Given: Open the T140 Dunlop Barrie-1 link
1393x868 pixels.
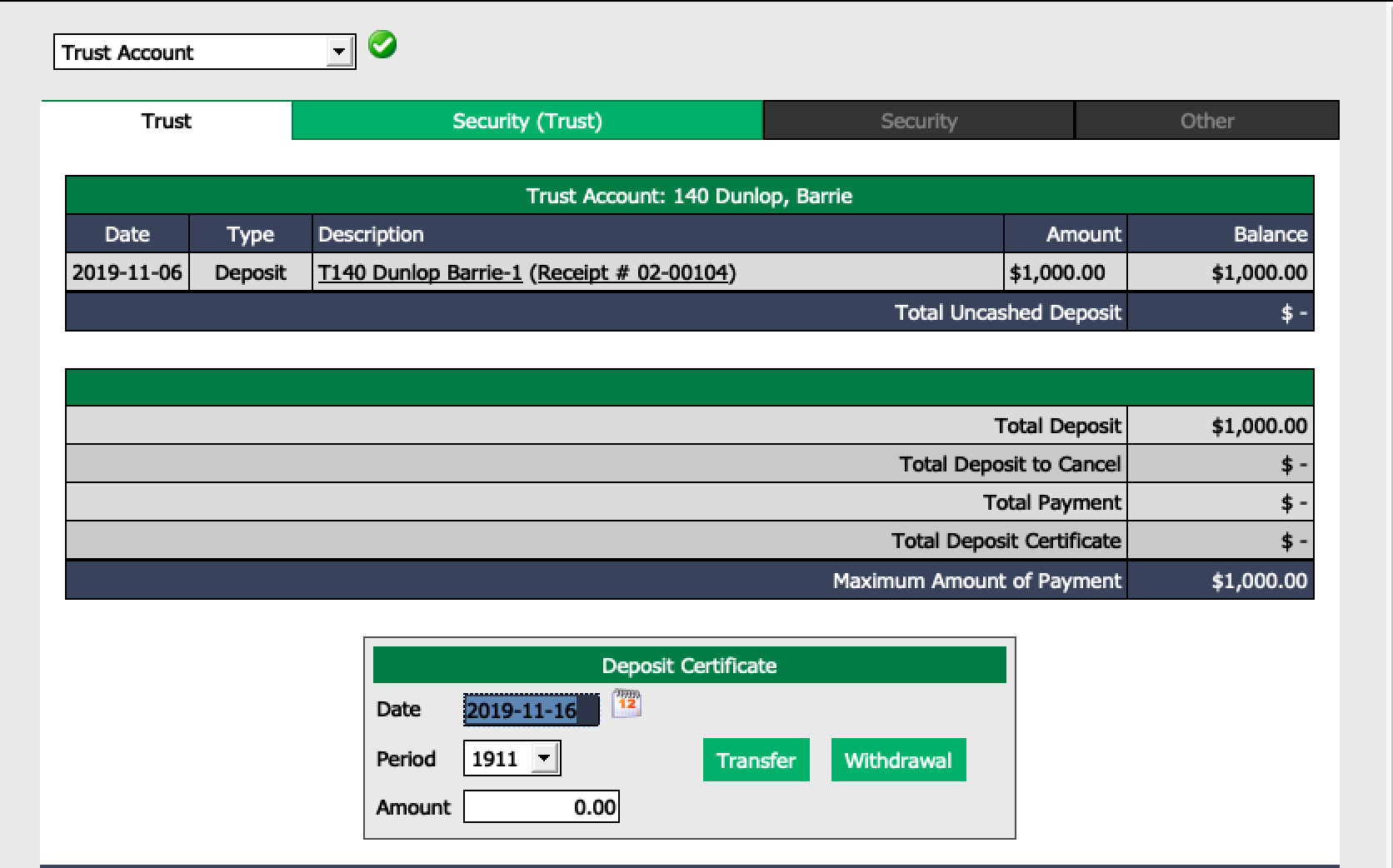Looking at the screenshot, I should click(420, 273).
